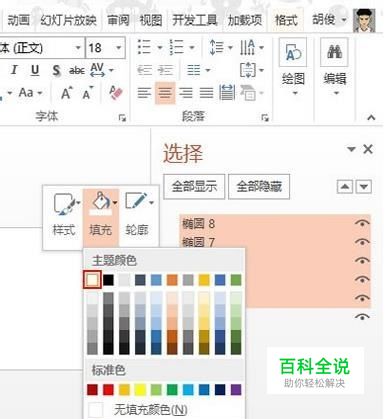
Task: Open align text vertical options
Action: click(x=252, y=70)
